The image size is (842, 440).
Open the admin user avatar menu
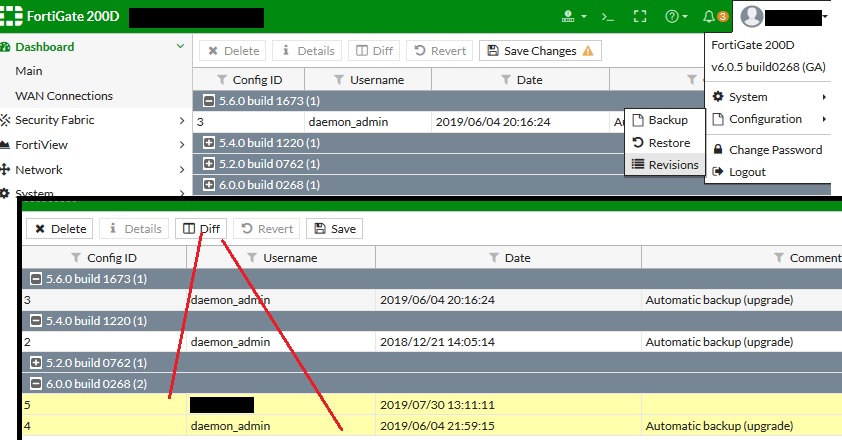(752, 17)
